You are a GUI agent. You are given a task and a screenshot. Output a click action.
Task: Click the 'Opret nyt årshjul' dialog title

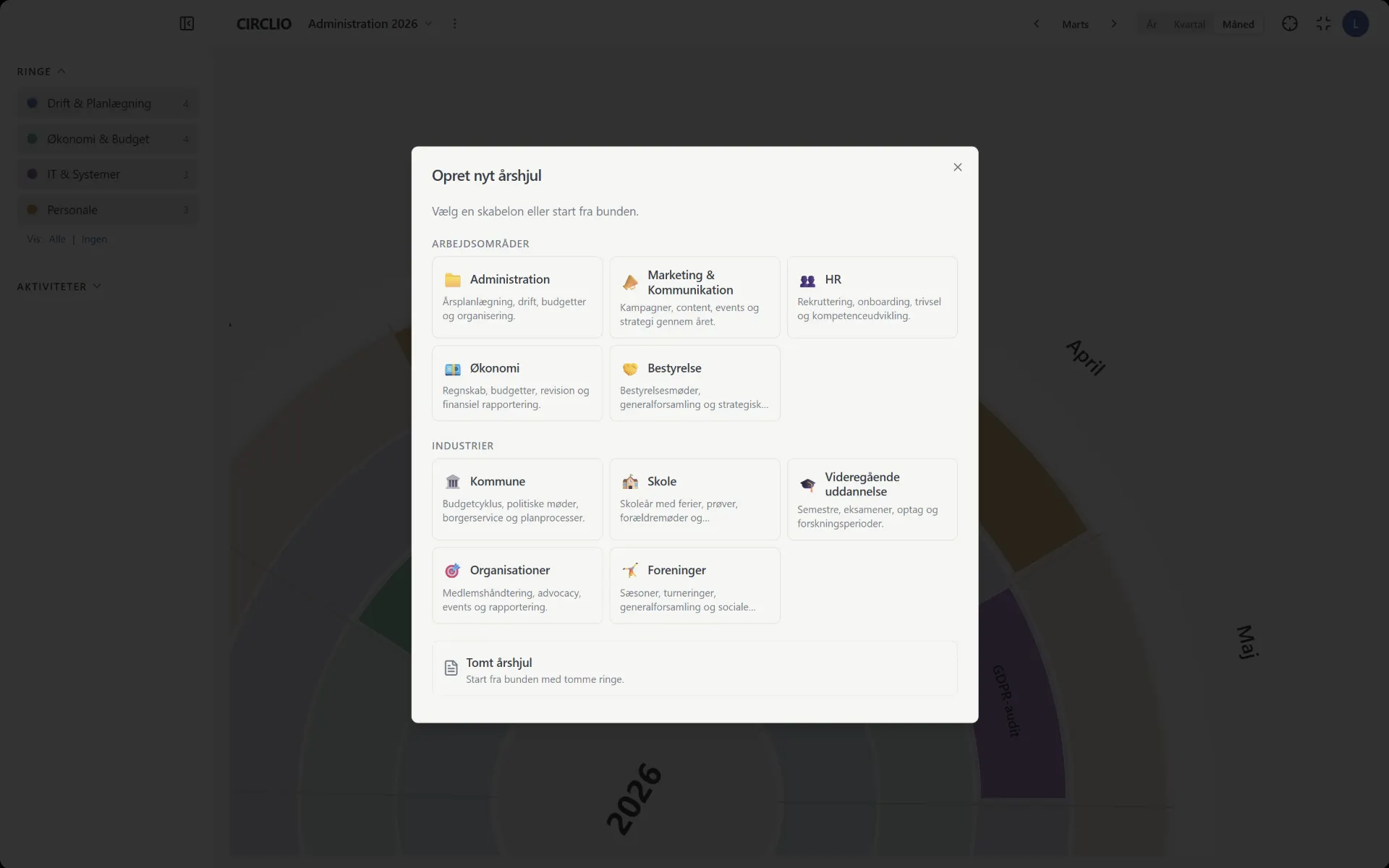(487, 176)
